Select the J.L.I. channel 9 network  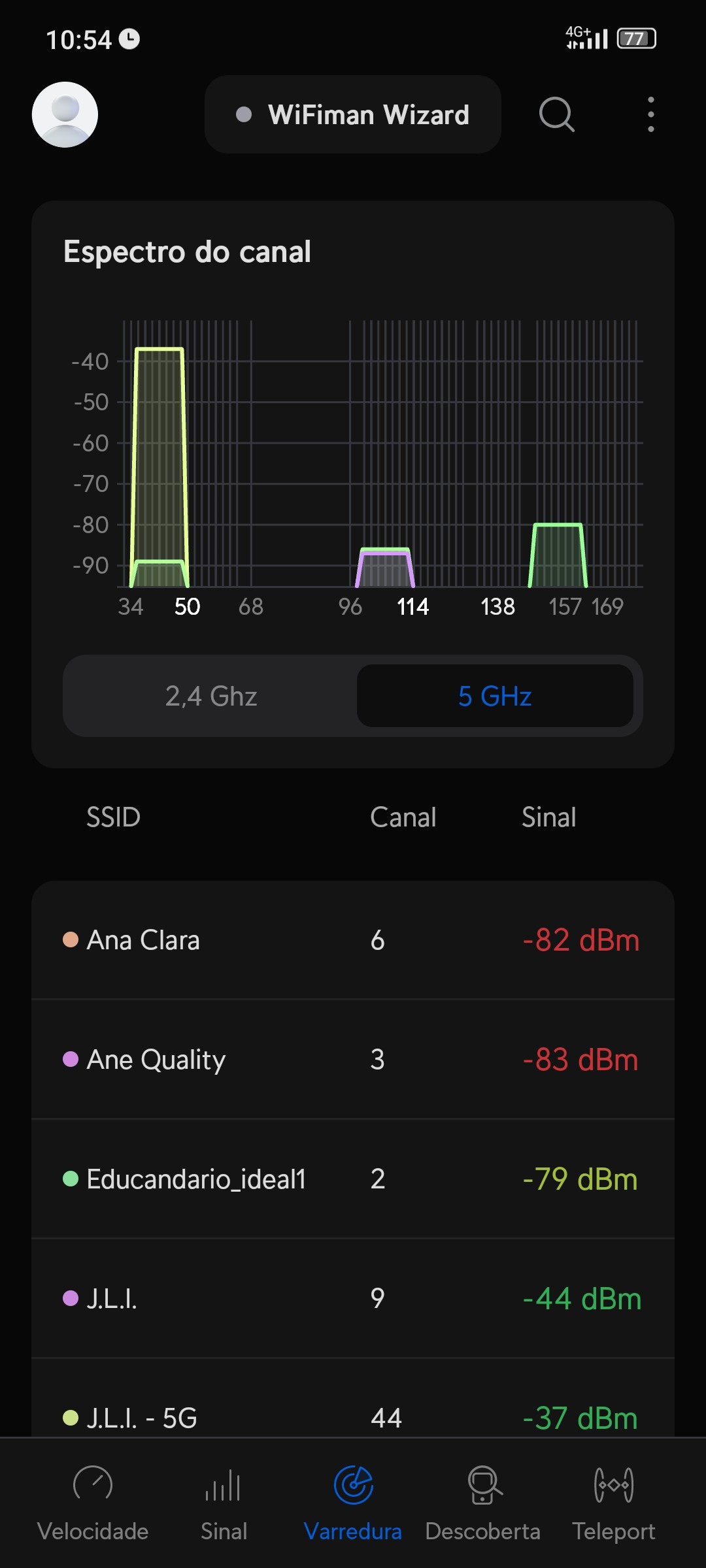353,1298
